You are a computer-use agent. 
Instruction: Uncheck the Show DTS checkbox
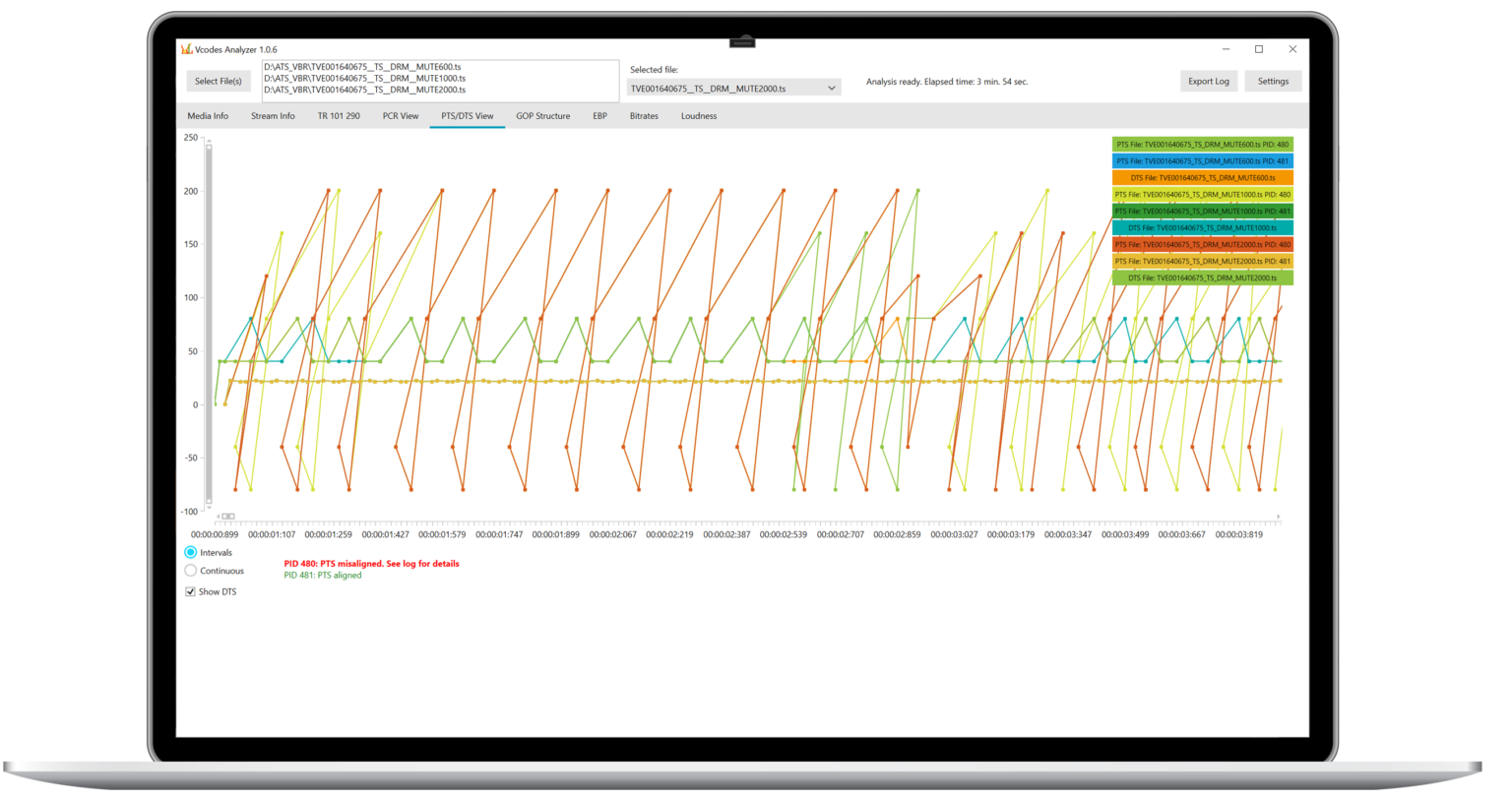pyautogui.click(x=189, y=590)
